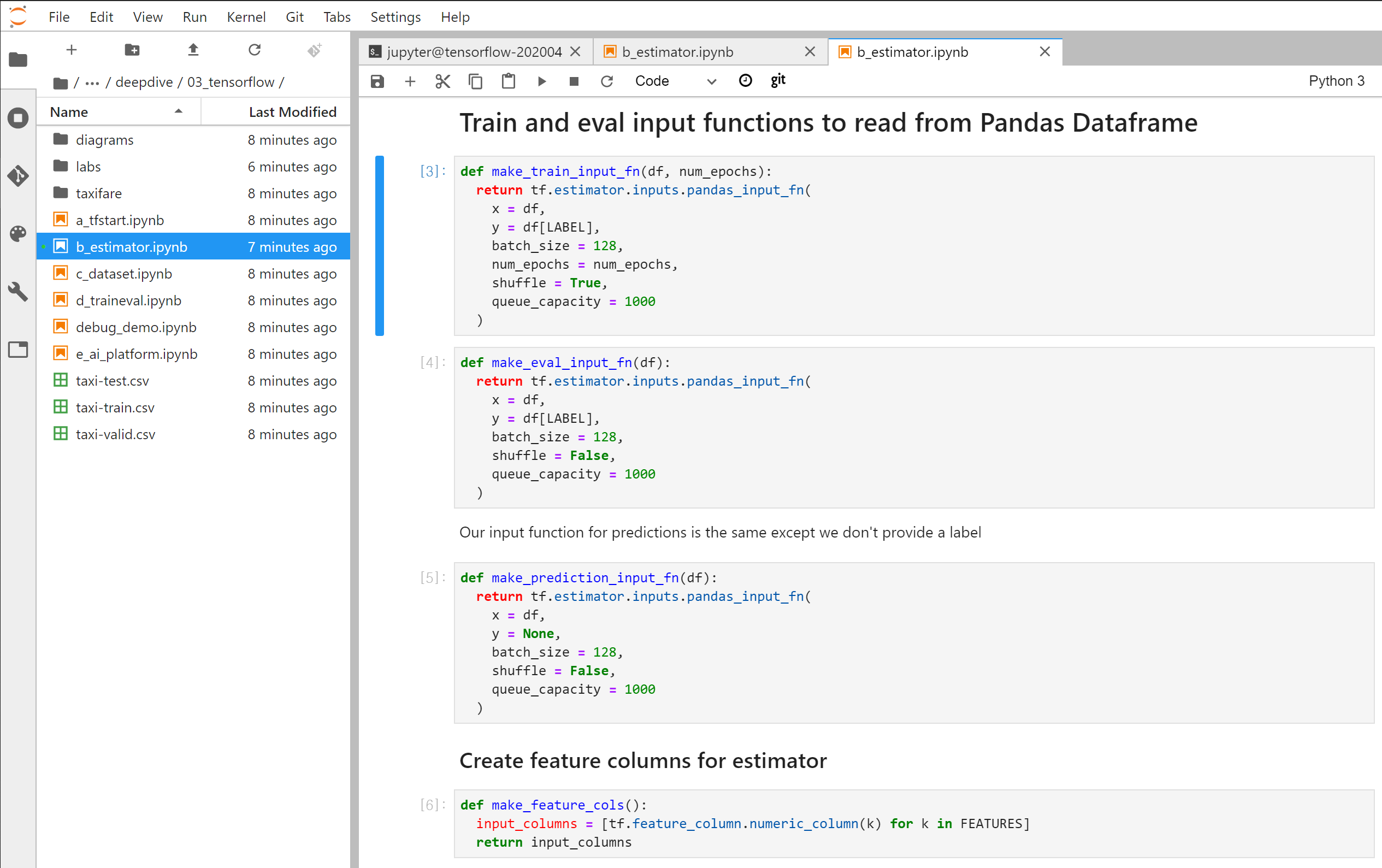Click the save notebook icon

coord(377,81)
